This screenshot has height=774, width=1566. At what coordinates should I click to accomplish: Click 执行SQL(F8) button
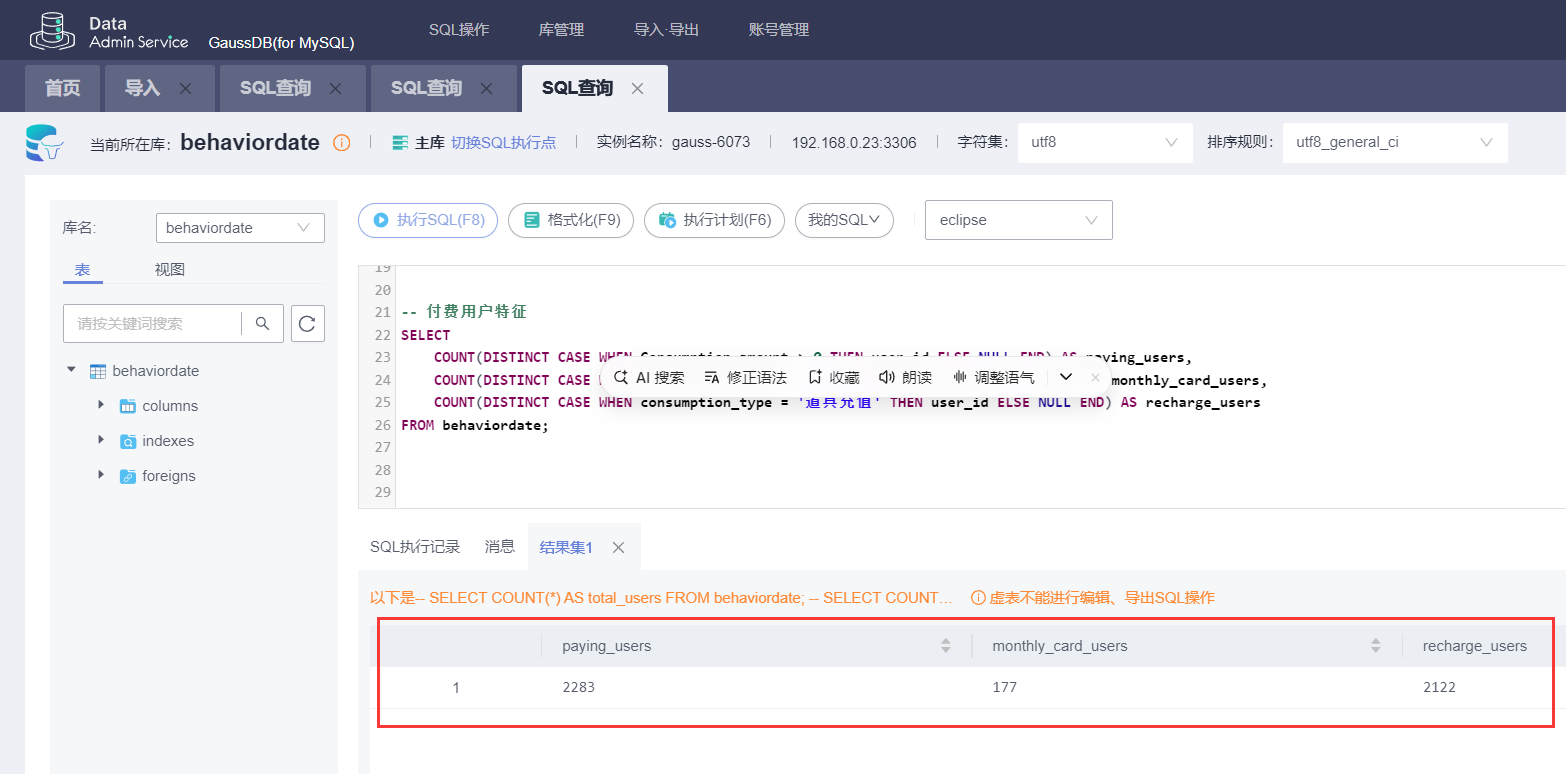[x=428, y=220]
